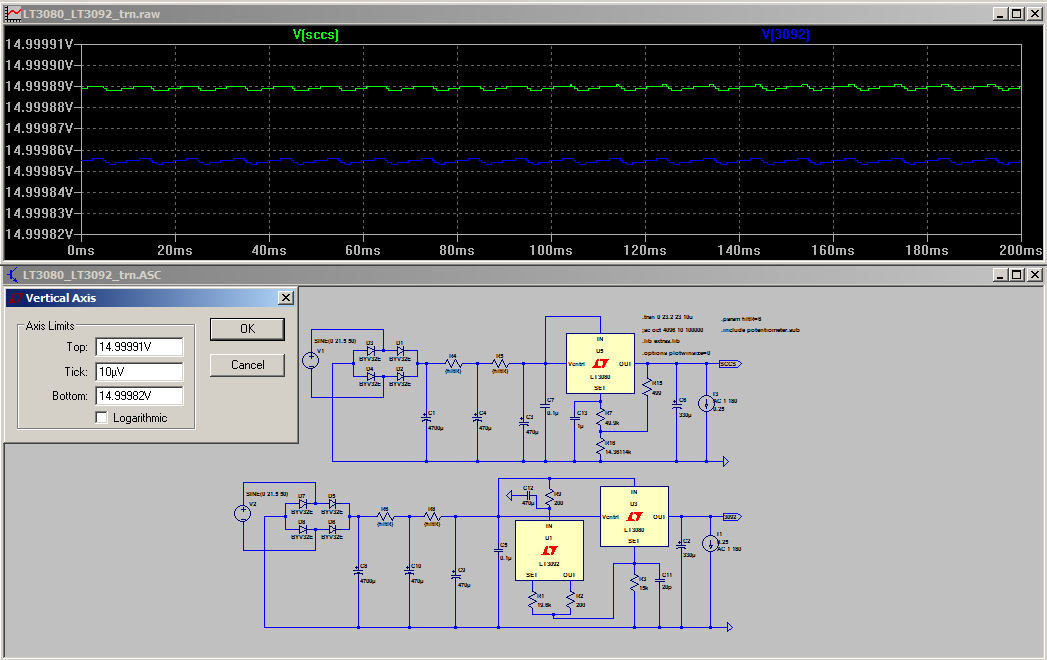Click resistor R15 at upper output
This screenshot has height=660, width=1047.
(647, 387)
